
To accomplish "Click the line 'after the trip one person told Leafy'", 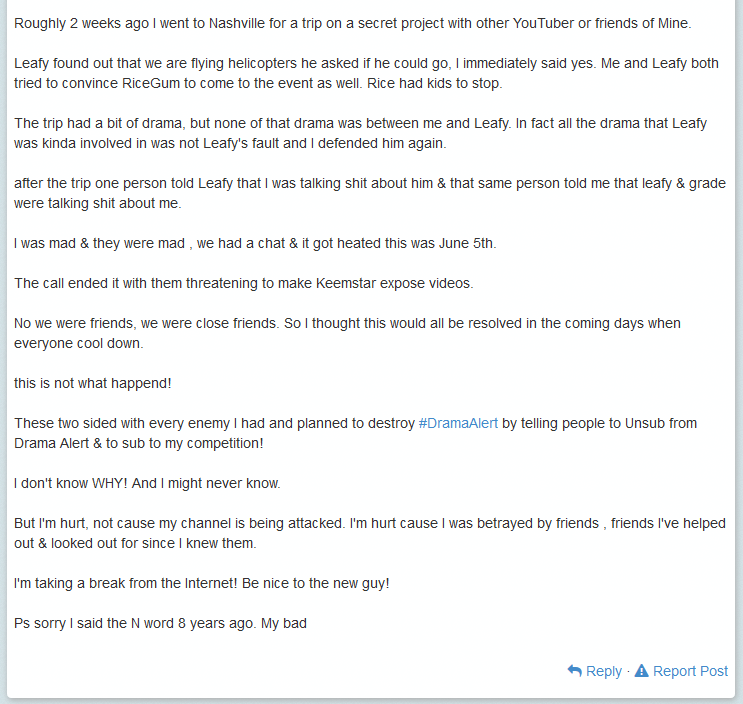I will [x=370, y=183].
